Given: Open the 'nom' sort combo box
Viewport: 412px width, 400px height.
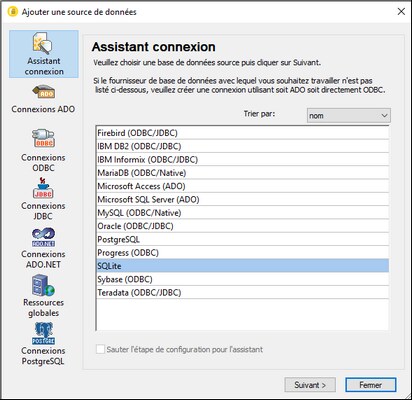Looking at the screenshot, I should (x=348, y=116).
